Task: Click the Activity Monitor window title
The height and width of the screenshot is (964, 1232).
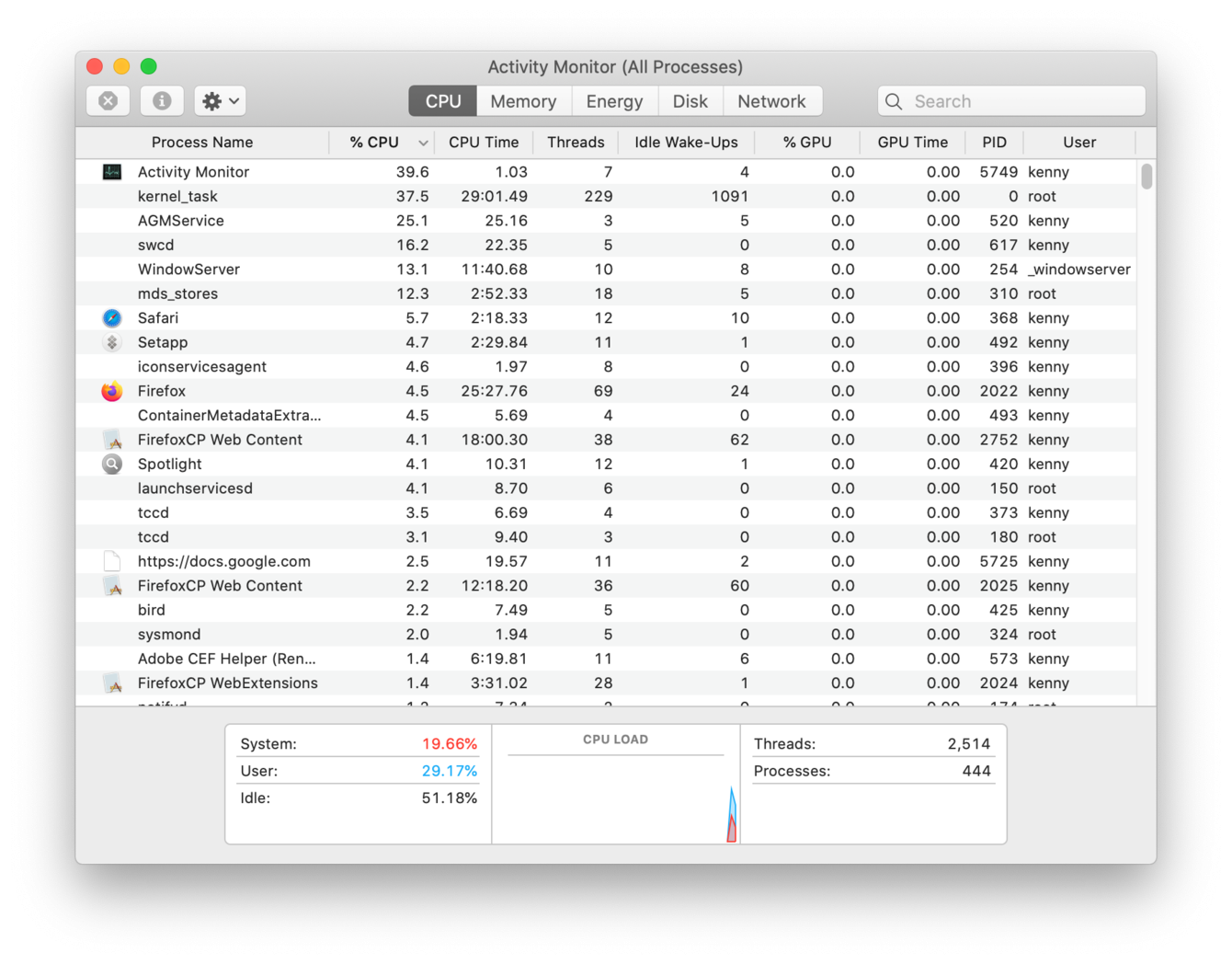Action: [615, 67]
